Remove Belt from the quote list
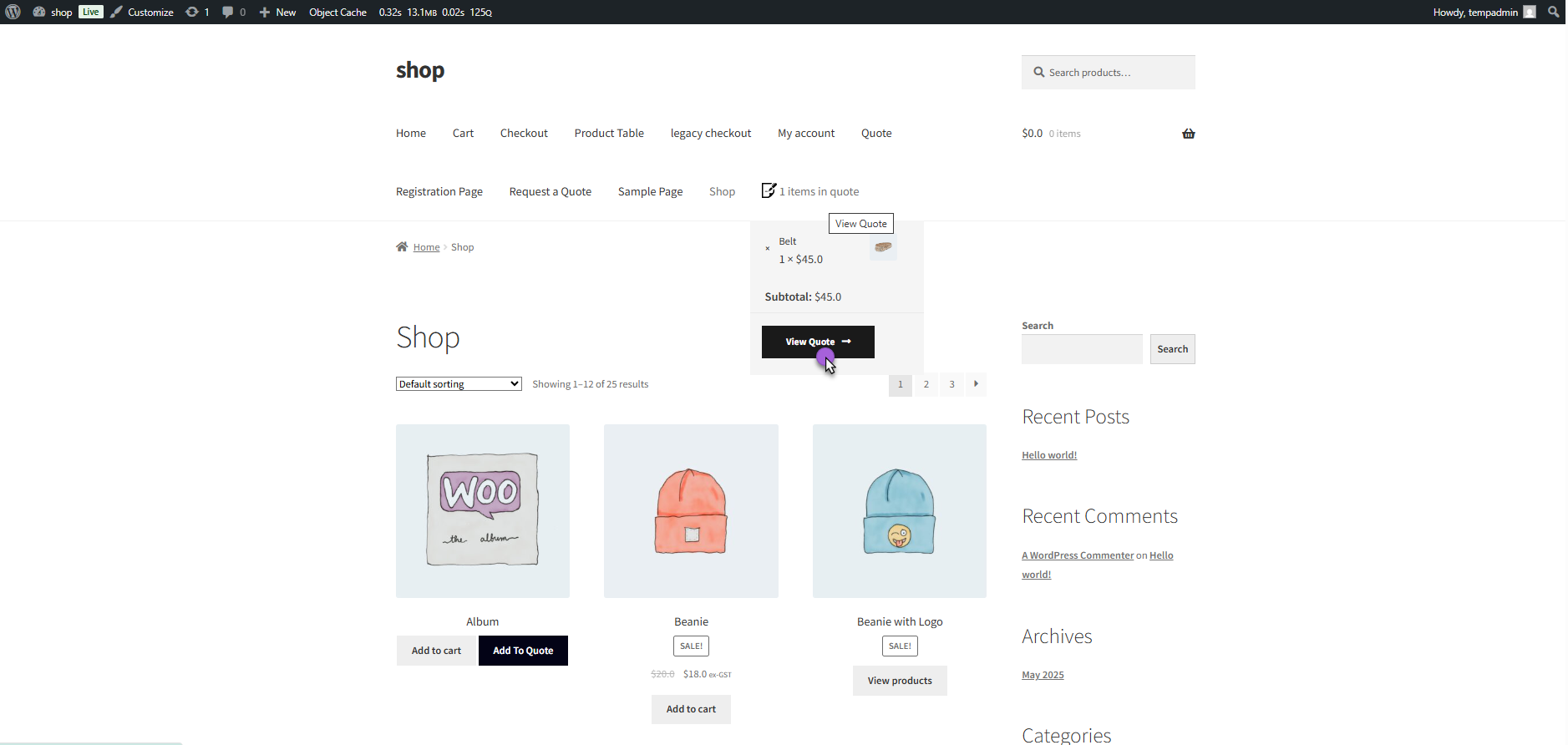Viewport: 1568px width, 745px height. (x=767, y=248)
